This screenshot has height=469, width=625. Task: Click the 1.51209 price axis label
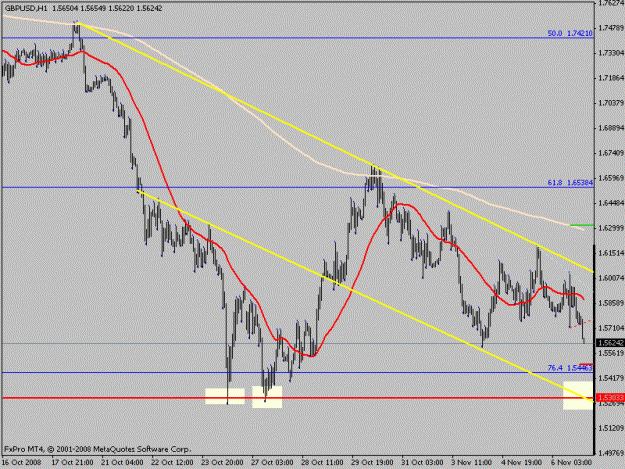click(611, 428)
